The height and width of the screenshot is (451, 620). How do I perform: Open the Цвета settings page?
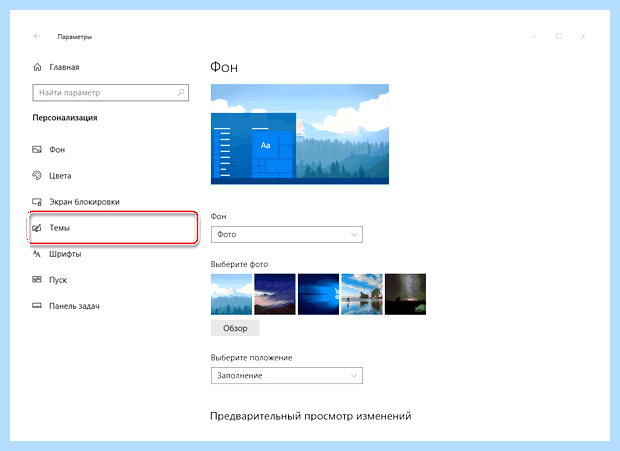(x=52, y=175)
